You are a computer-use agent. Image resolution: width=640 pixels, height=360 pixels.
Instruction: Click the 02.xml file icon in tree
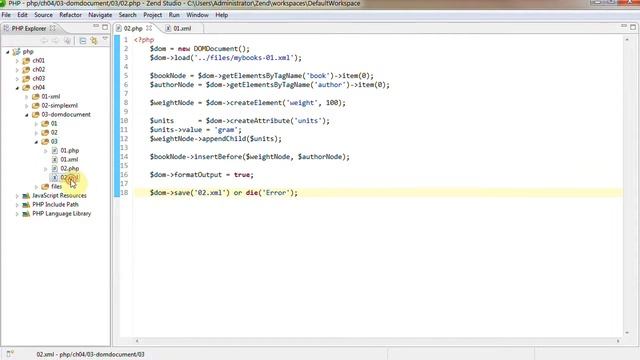click(55, 178)
